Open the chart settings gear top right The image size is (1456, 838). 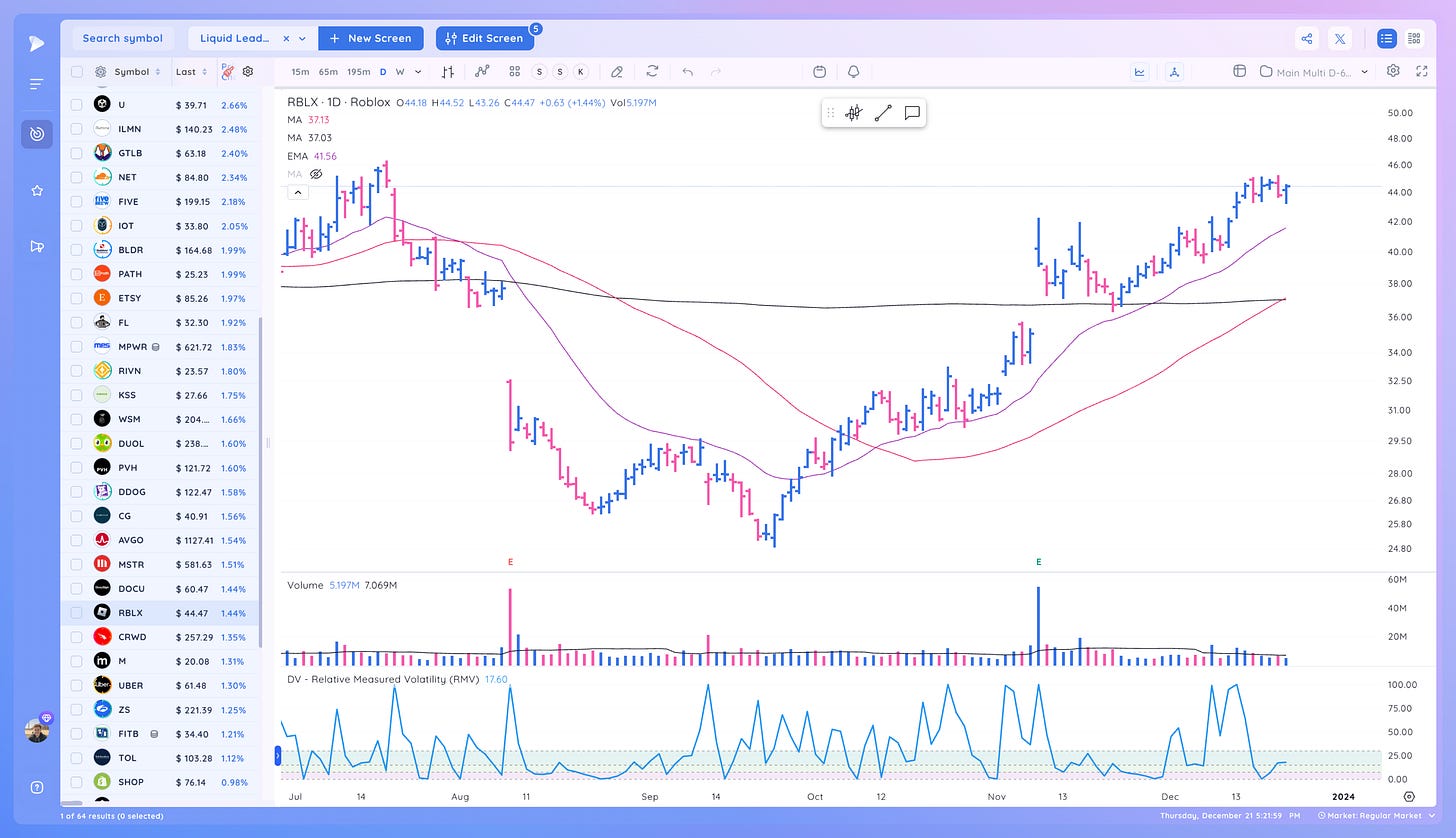(x=1393, y=71)
